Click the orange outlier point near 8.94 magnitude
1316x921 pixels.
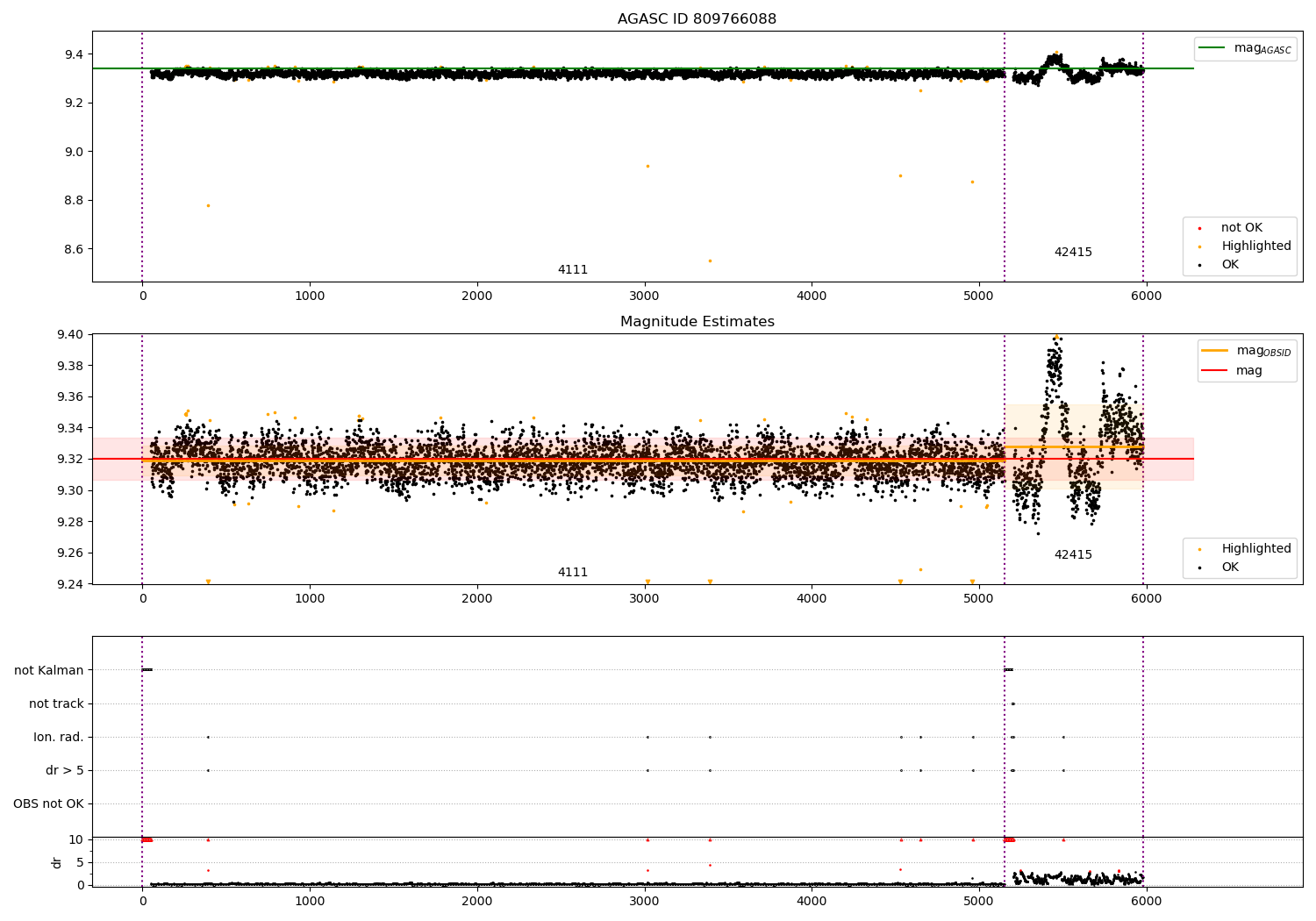coord(647,166)
